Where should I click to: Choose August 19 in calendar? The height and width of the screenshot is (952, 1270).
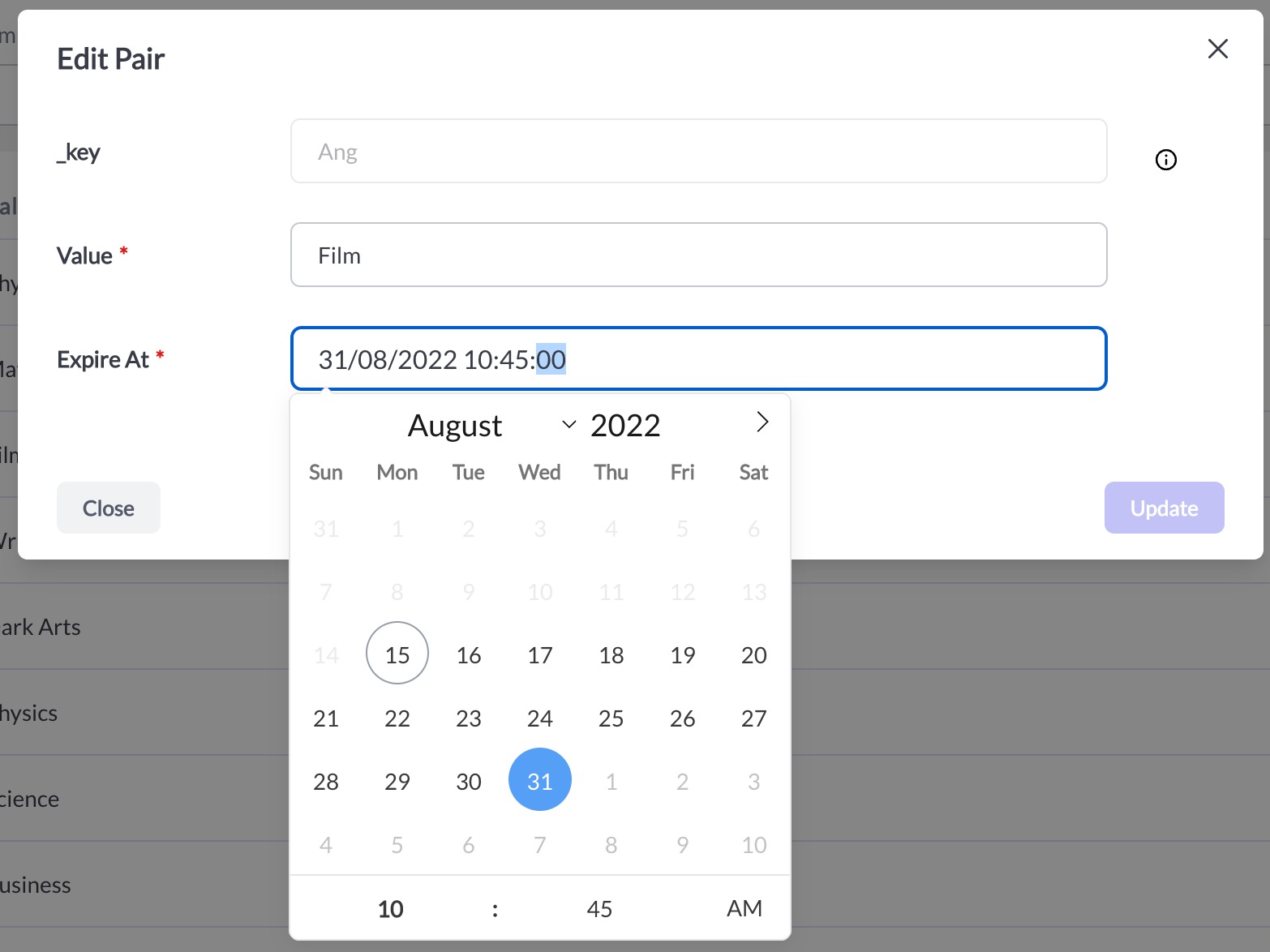click(683, 654)
